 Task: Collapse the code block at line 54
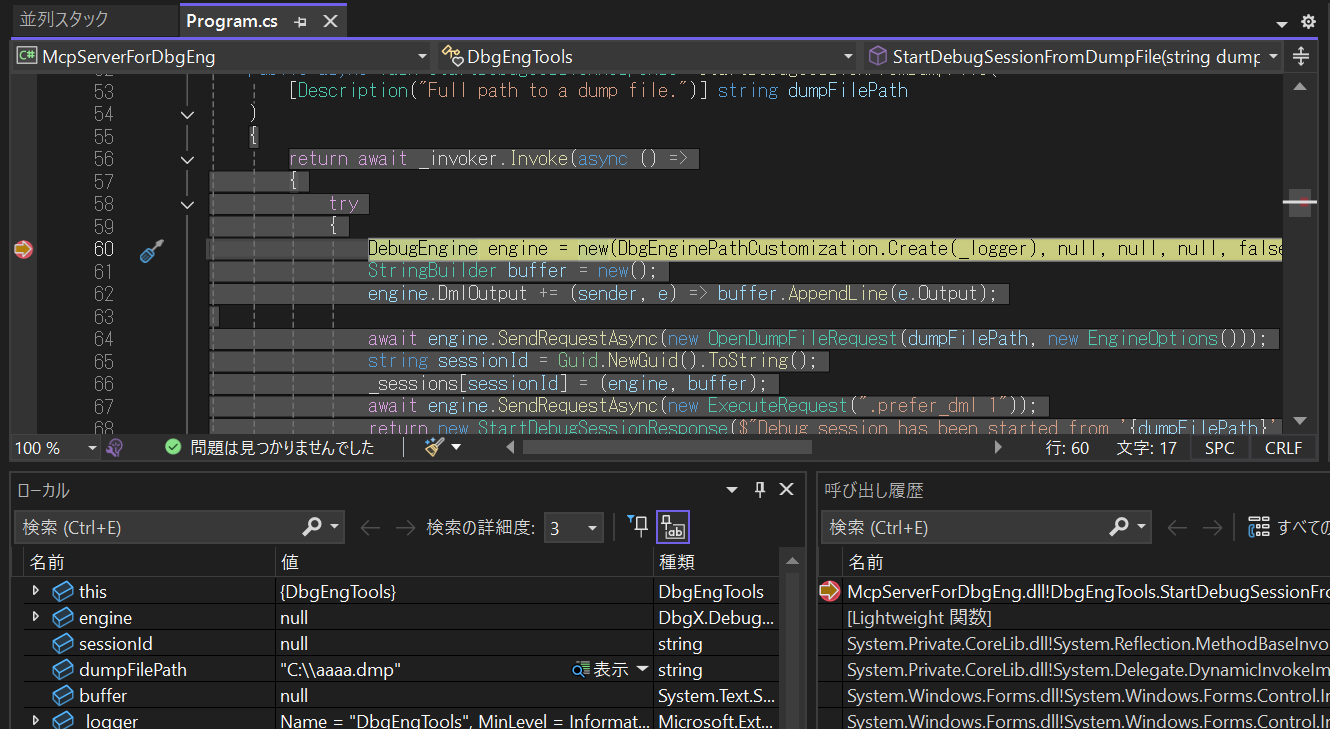(x=187, y=115)
